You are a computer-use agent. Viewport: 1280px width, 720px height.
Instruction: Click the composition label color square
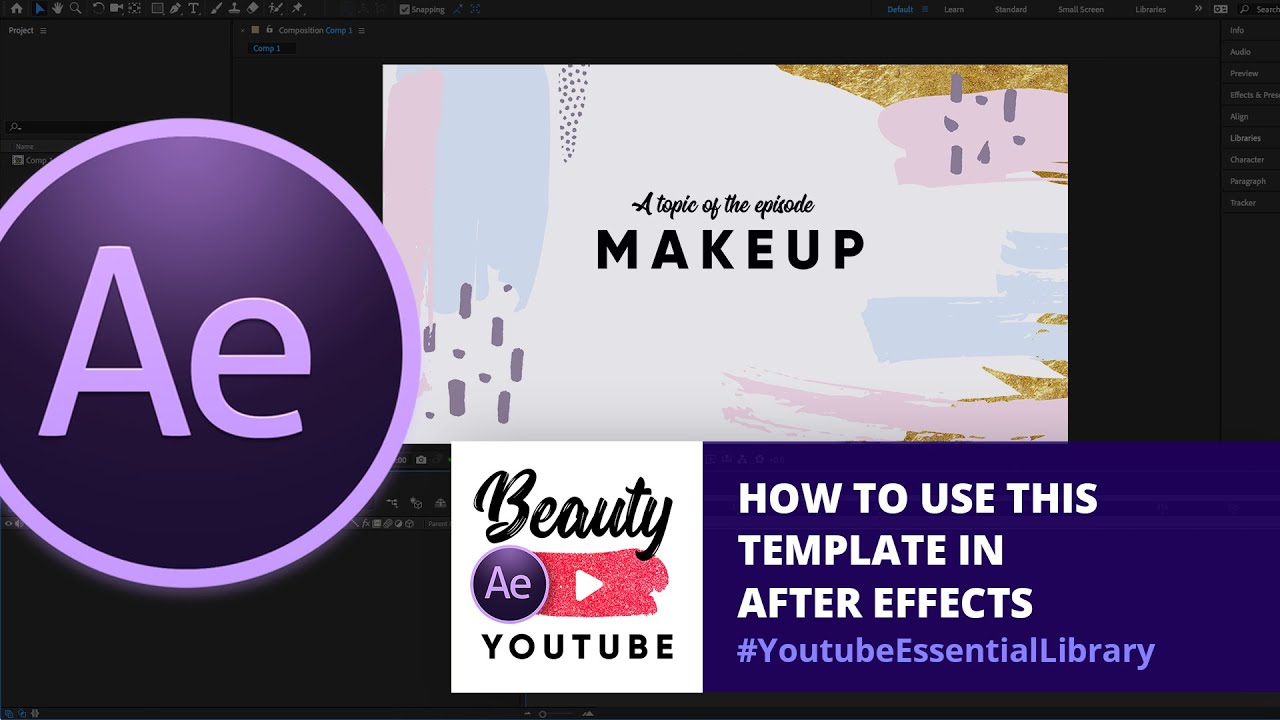click(255, 30)
